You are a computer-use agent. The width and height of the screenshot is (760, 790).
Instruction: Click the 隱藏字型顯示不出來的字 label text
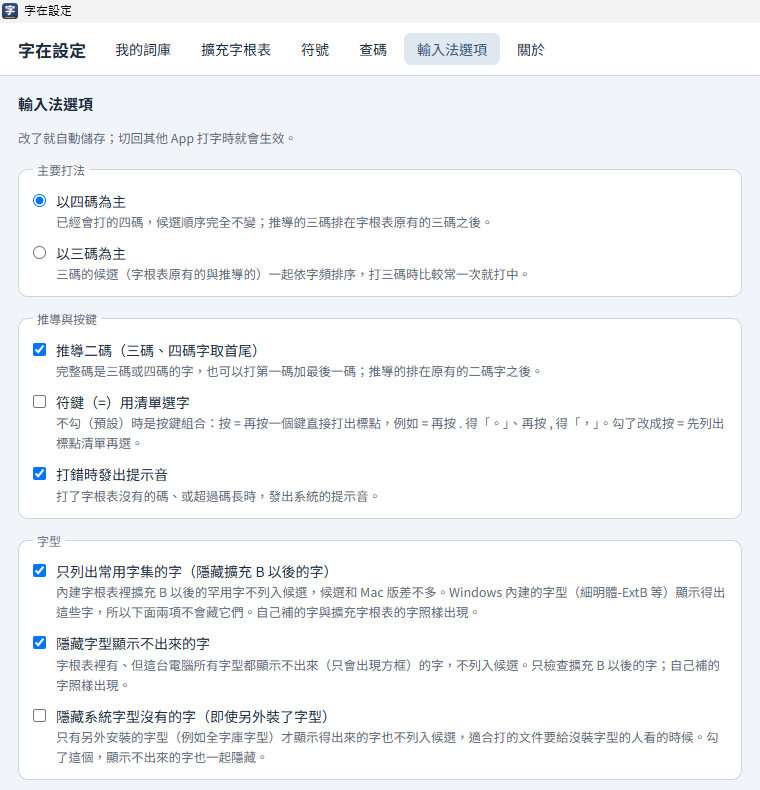[x=133, y=643]
